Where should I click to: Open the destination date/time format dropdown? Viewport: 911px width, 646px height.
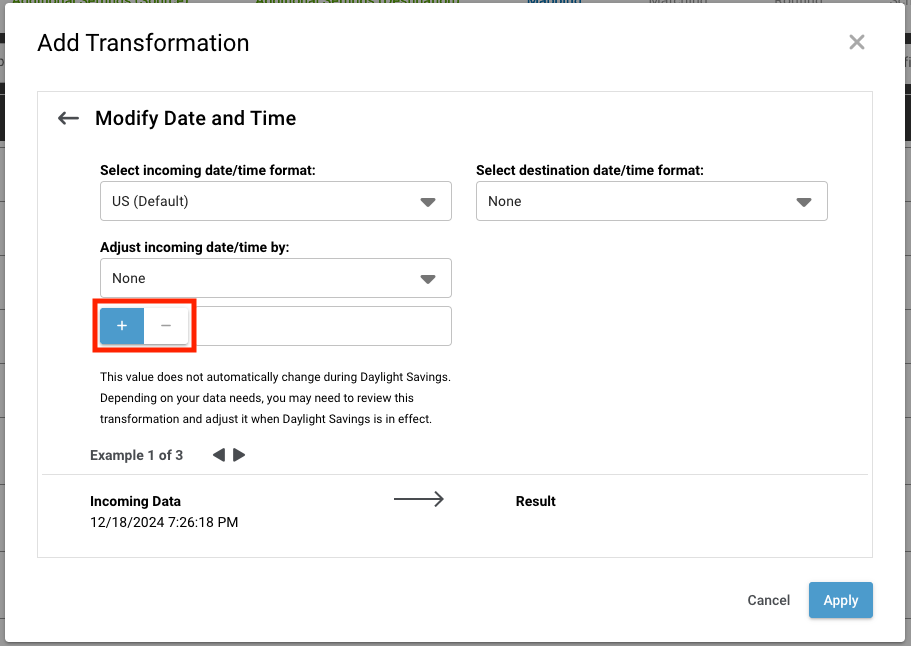[x=651, y=201]
